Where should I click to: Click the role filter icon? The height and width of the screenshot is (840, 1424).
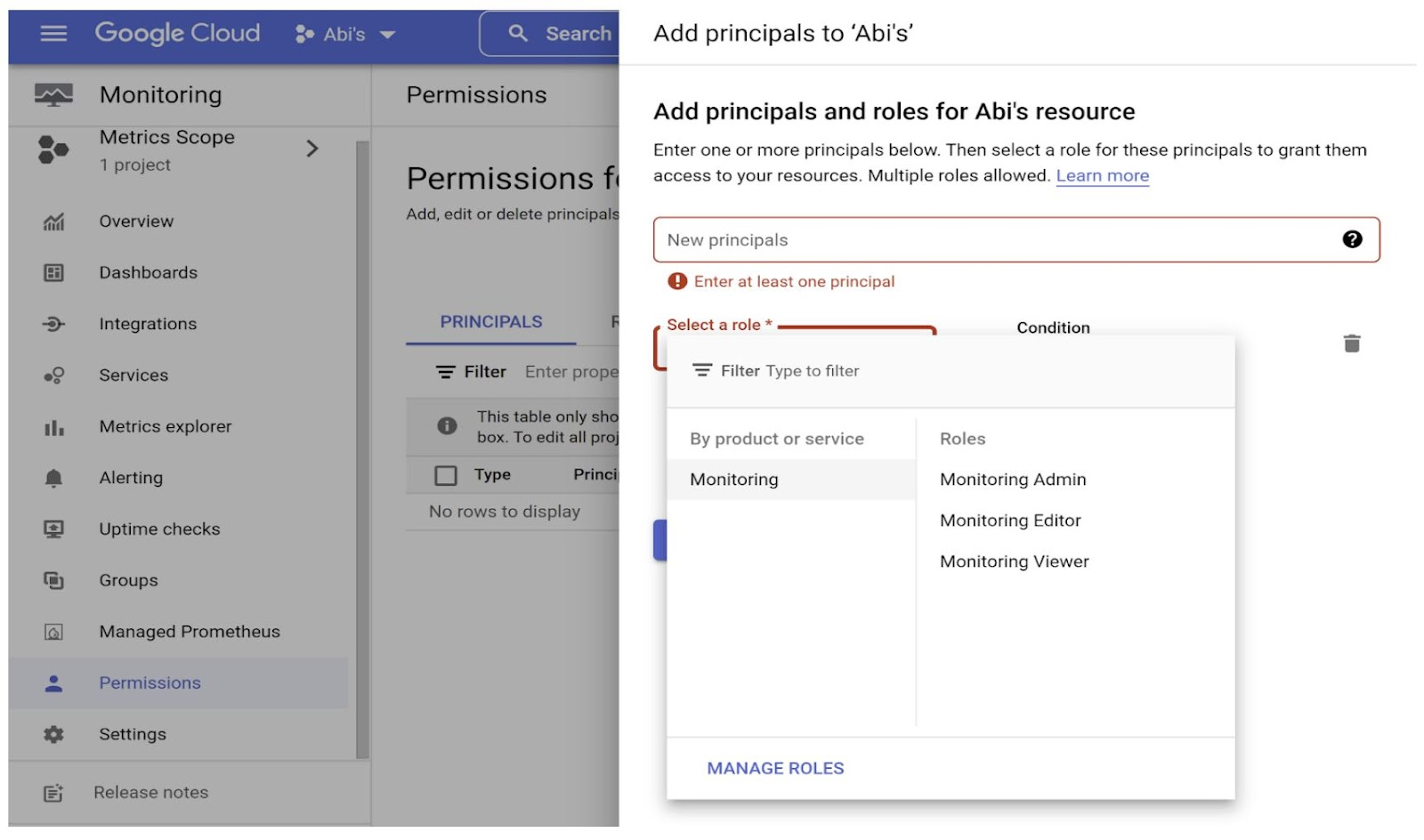coord(702,371)
